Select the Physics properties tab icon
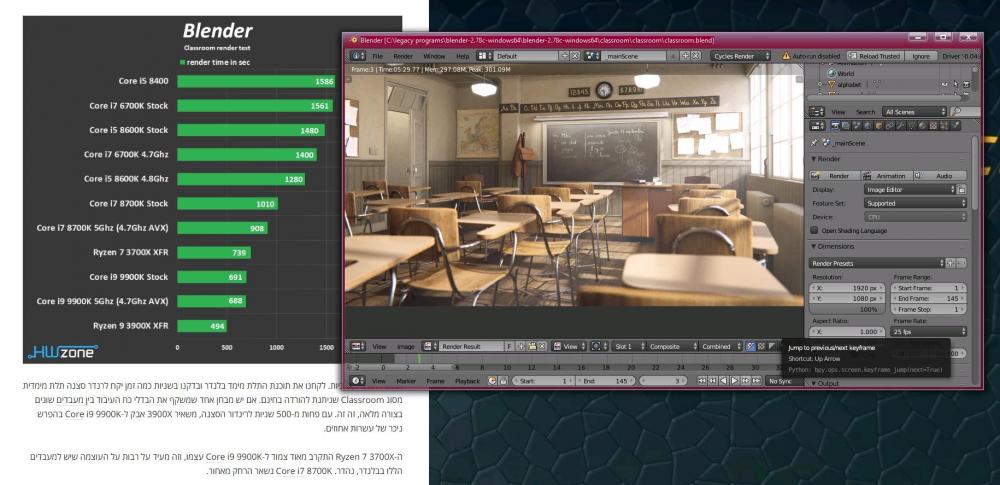The width and height of the screenshot is (1000, 485). tap(955, 126)
